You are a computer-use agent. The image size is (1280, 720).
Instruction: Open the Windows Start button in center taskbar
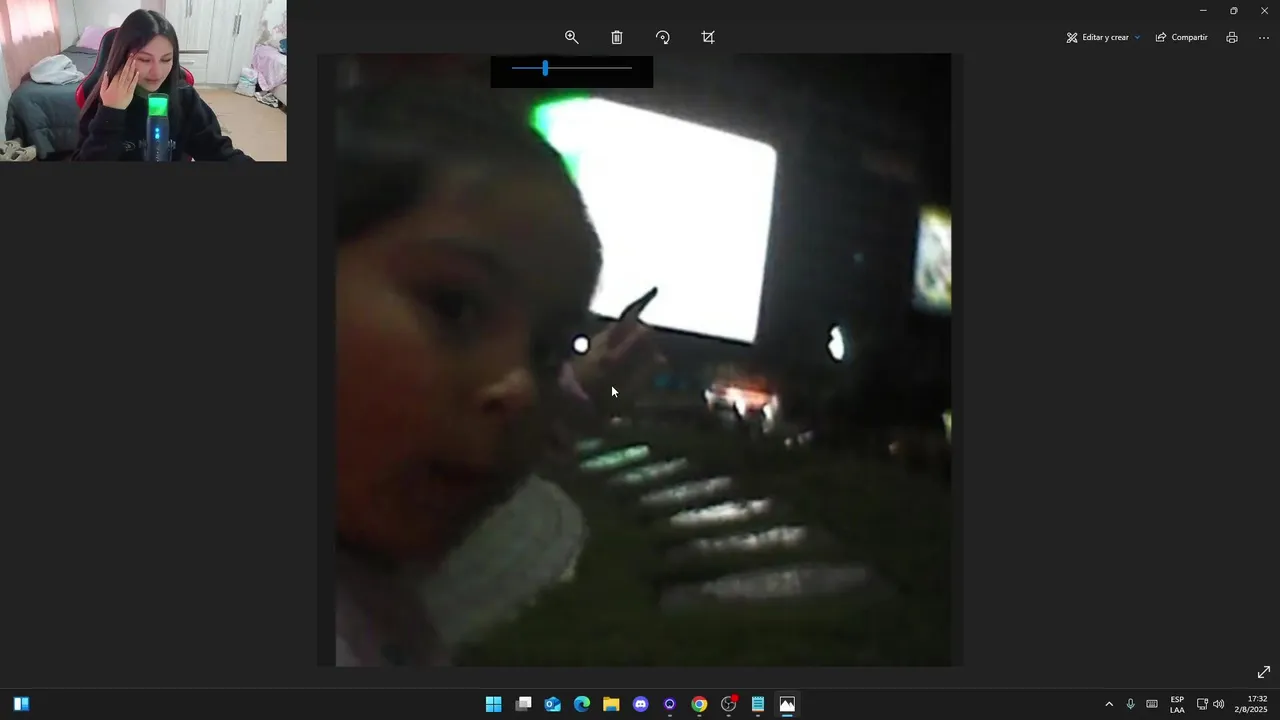click(x=494, y=704)
